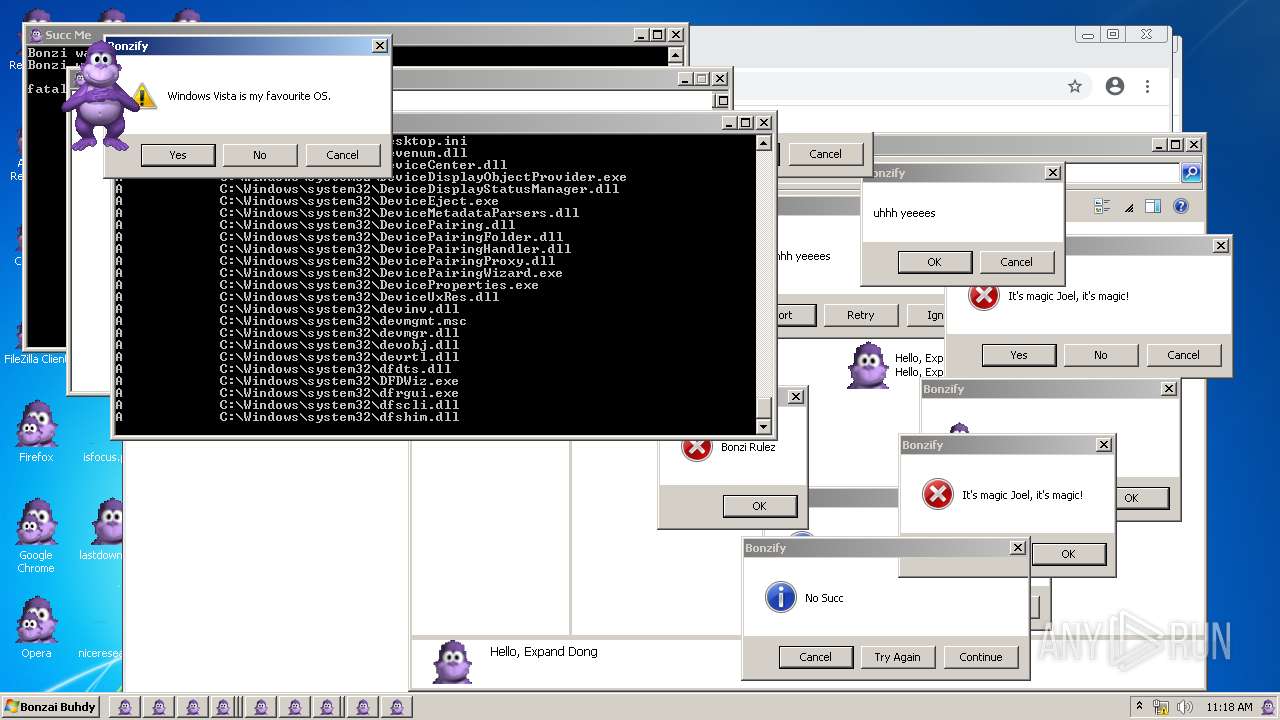Screen dimensions: 1280x720
Task: Close the uhhh yeeees dialog
Action: coord(1052,173)
